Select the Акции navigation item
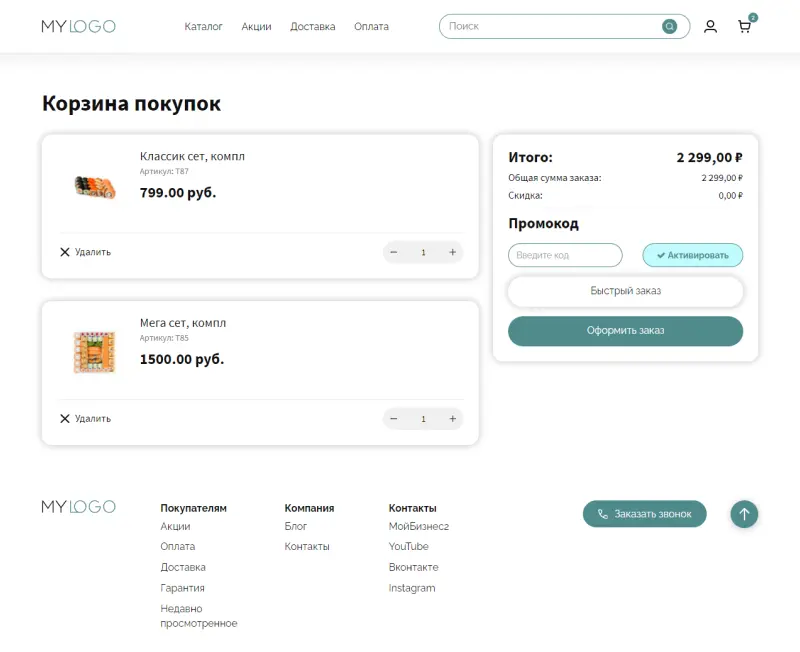The height and width of the screenshot is (652, 800). click(x=256, y=27)
